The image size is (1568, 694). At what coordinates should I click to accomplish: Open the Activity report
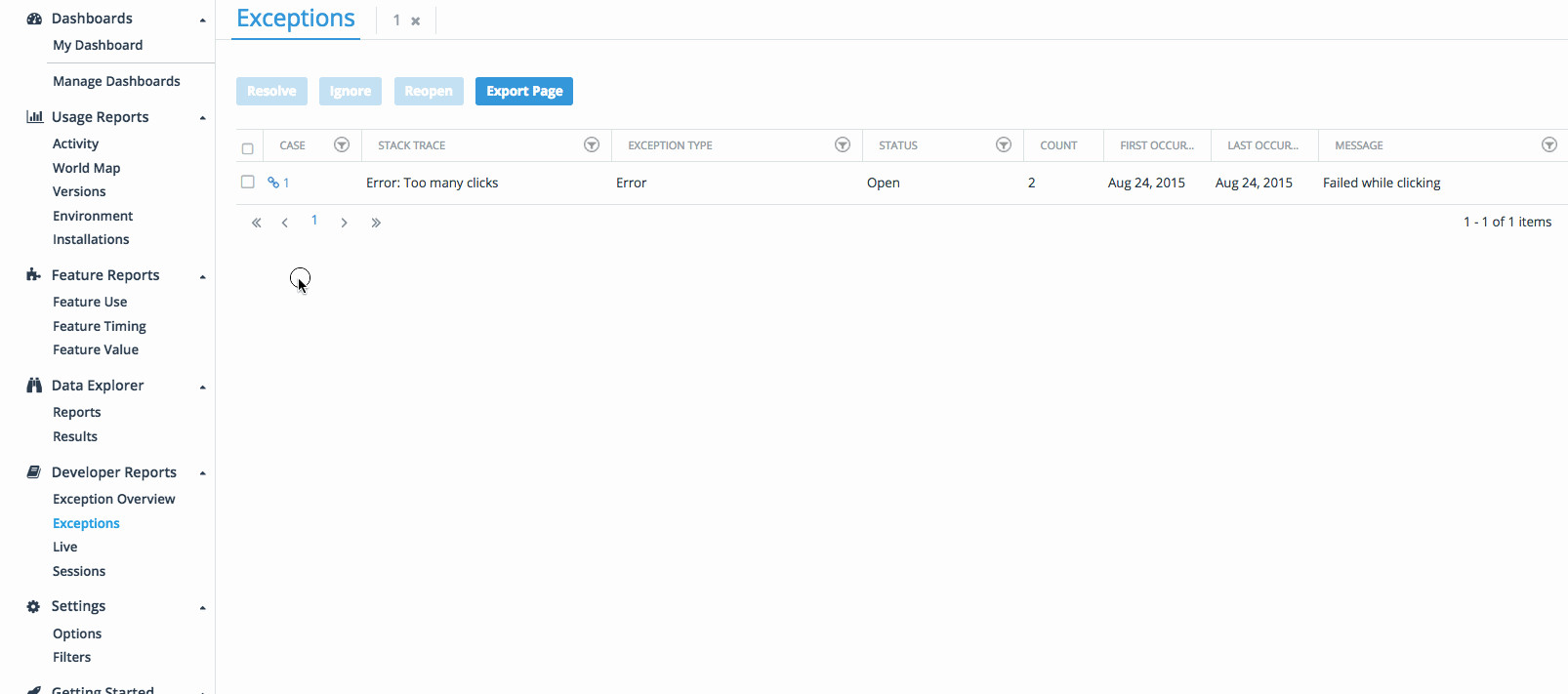click(x=76, y=143)
